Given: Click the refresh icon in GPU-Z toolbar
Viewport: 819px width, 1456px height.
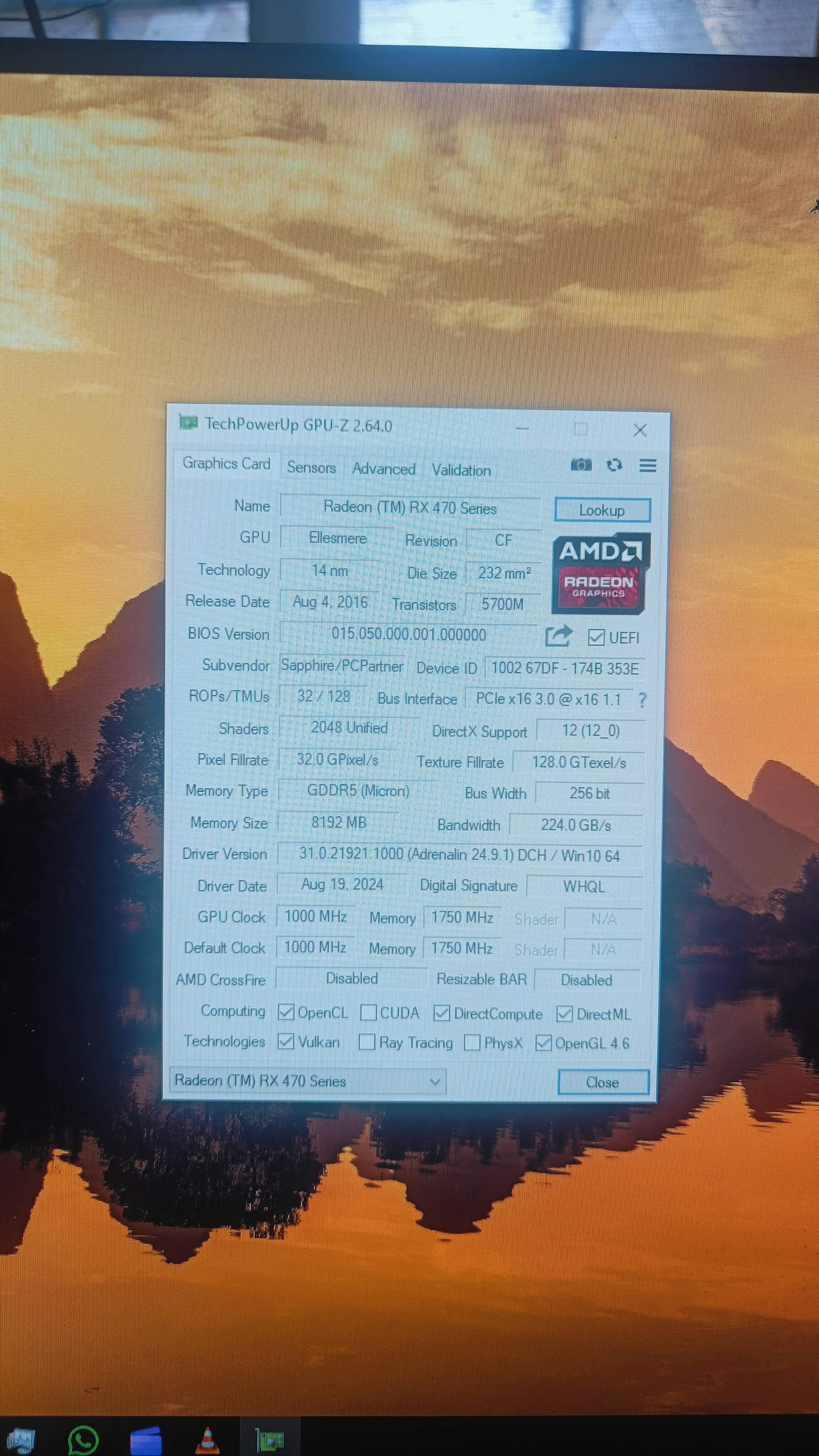Looking at the screenshot, I should click(x=614, y=465).
